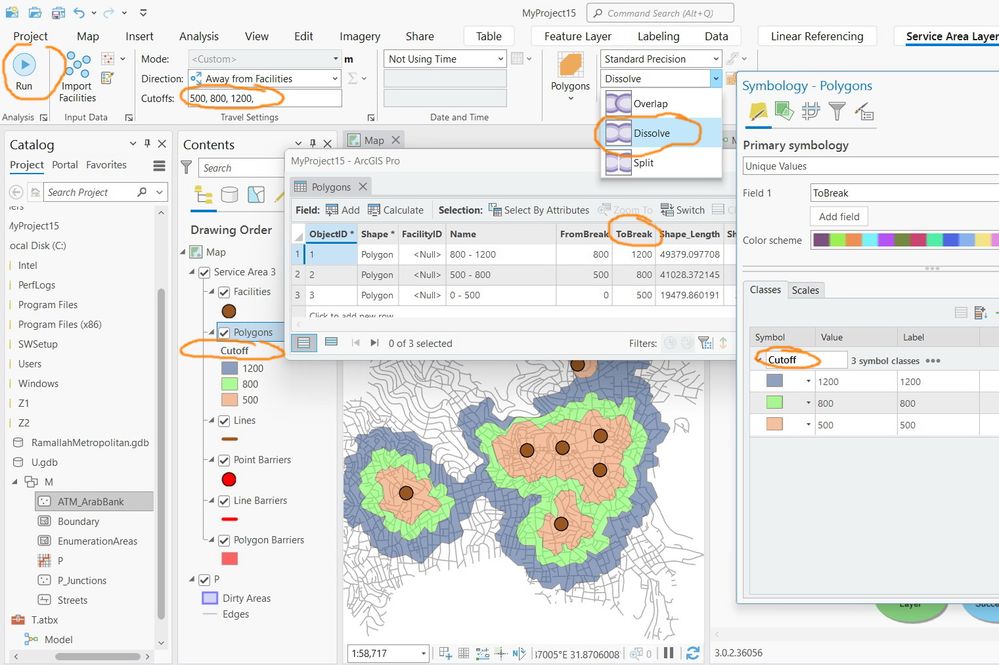Open Direction dropdown Away from Facilities

pyautogui.click(x=264, y=78)
